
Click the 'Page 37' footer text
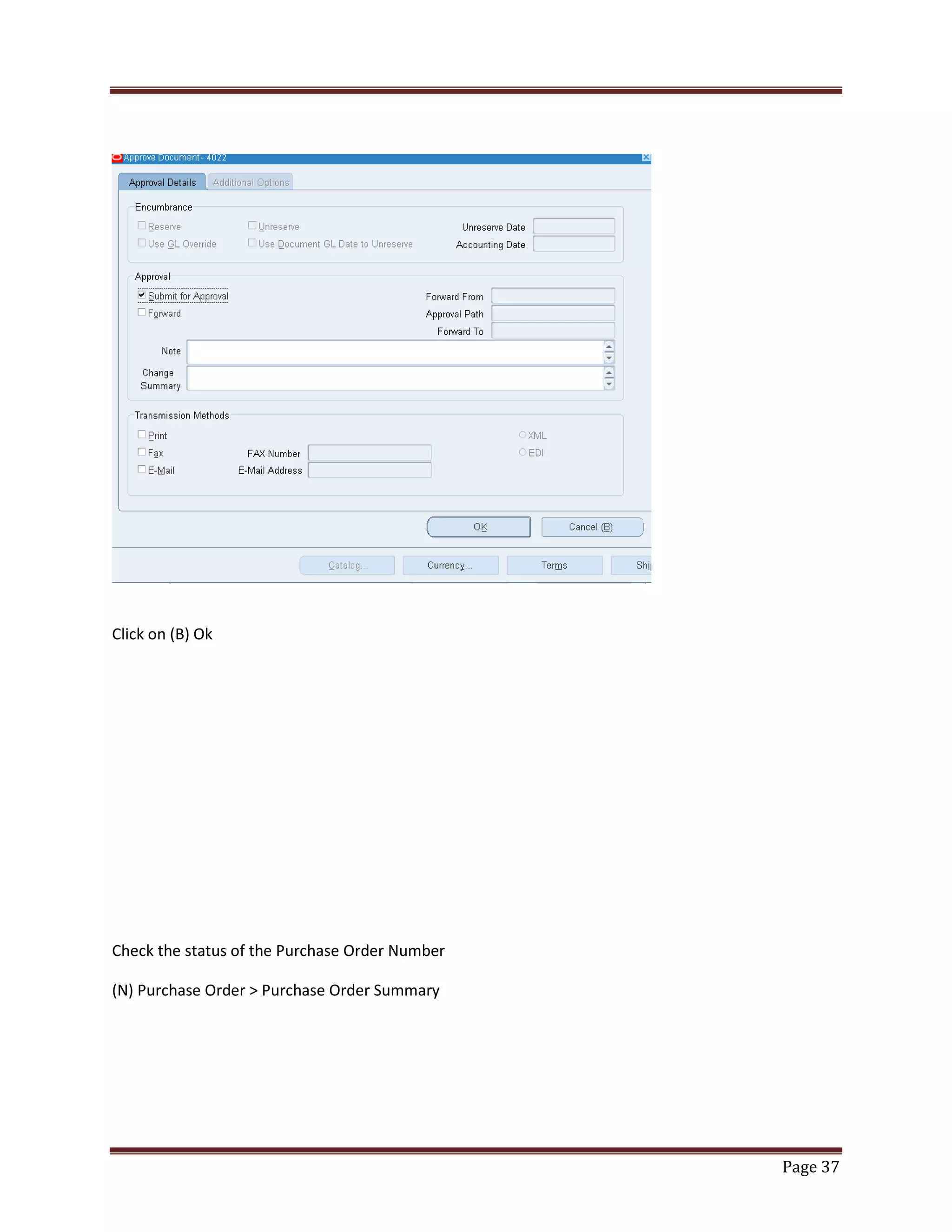(810, 1166)
